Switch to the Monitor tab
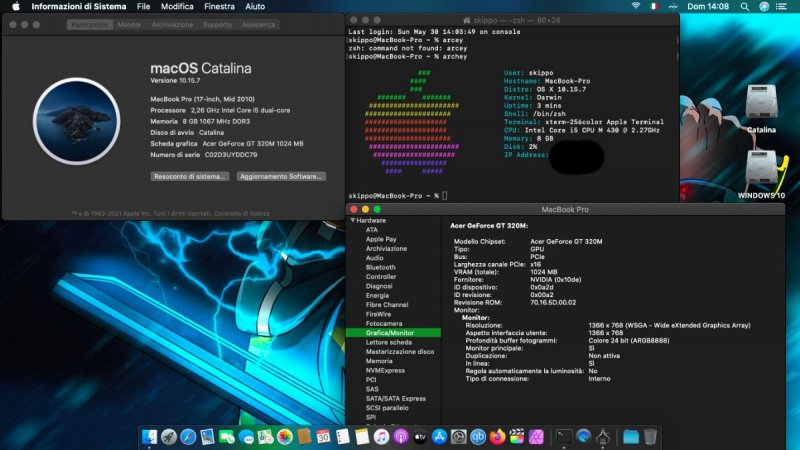The height and width of the screenshot is (450, 800). [129, 24]
